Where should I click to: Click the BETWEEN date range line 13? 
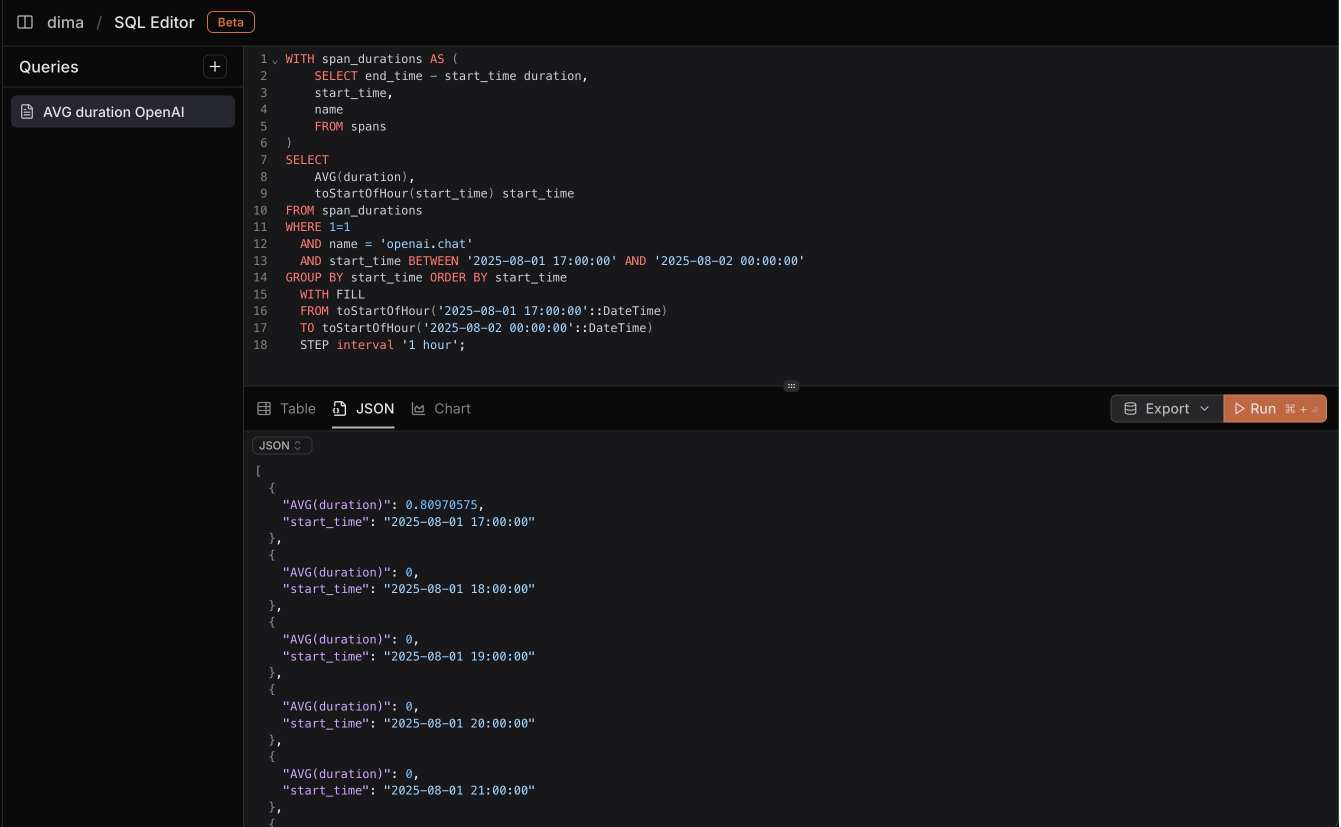pyautogui.click(x=552, y=261)
